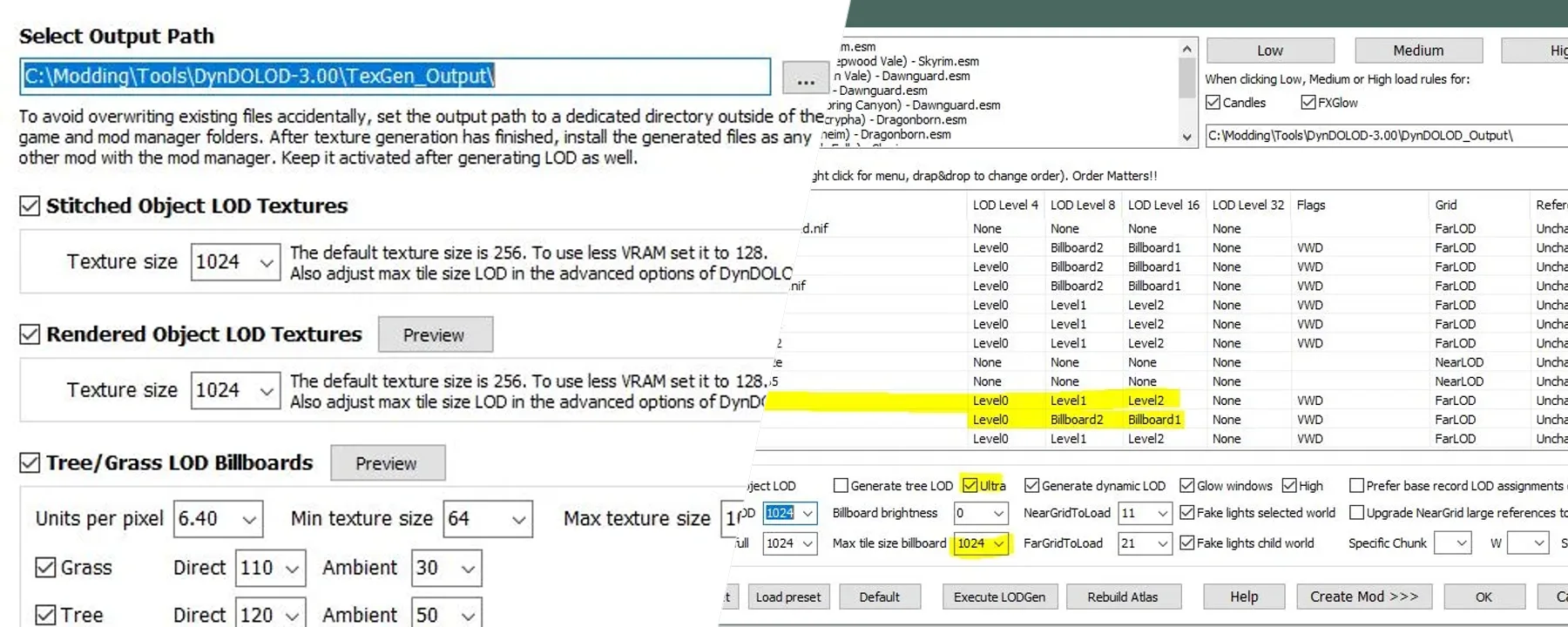Toggle Glow windows checkbox
The height and width of the screenshot is (627, 1568).
pyautogui.click(x=1186, y=485)
